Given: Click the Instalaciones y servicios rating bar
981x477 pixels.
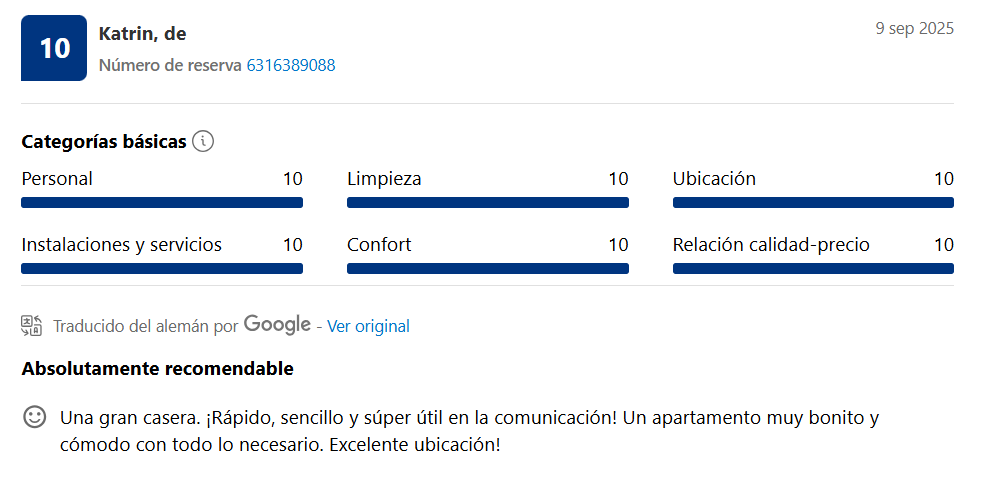Looking at the screenshot, I should click(162, 268).
